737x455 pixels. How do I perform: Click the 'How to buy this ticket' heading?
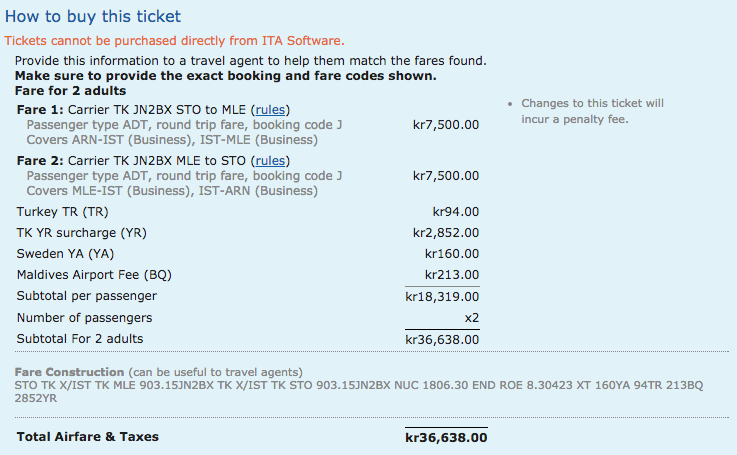tap(93, 17)
